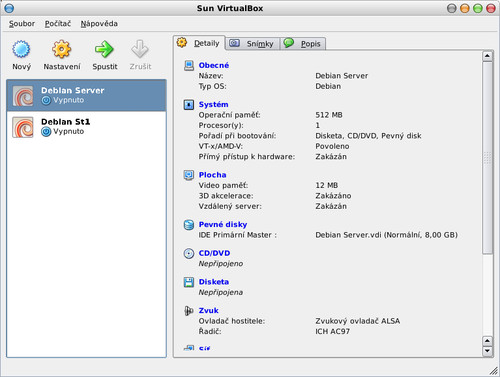Image resolution: width=500 pixels, height=377 pixels.
Task: Select the Debian Server OS thumbnail
Action: pos(23,96)
